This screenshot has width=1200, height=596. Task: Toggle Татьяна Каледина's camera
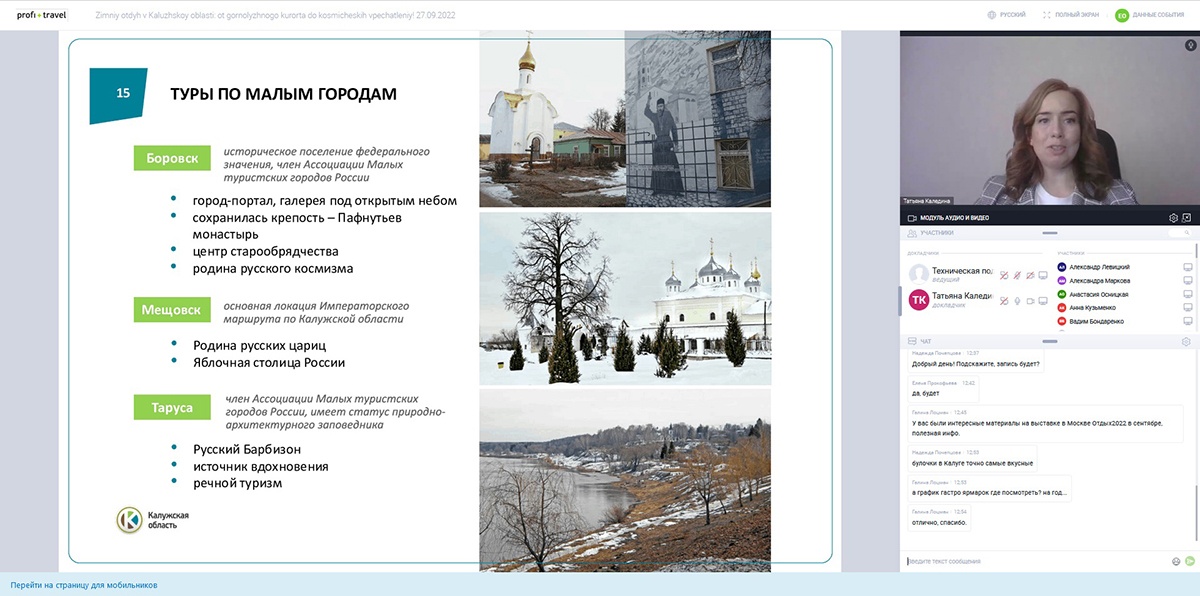point(1030,300)
